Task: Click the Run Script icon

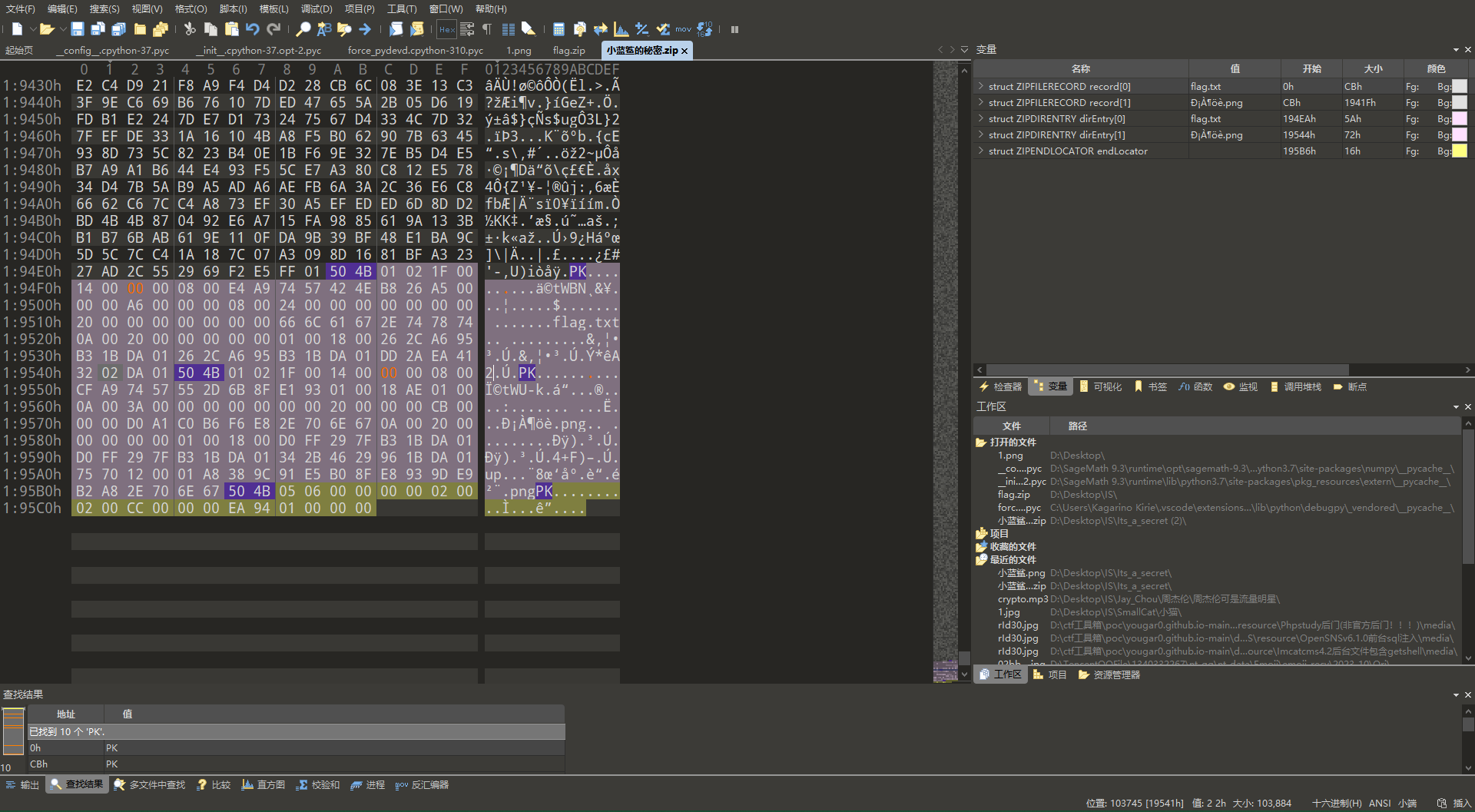Action: coord(396,29)
